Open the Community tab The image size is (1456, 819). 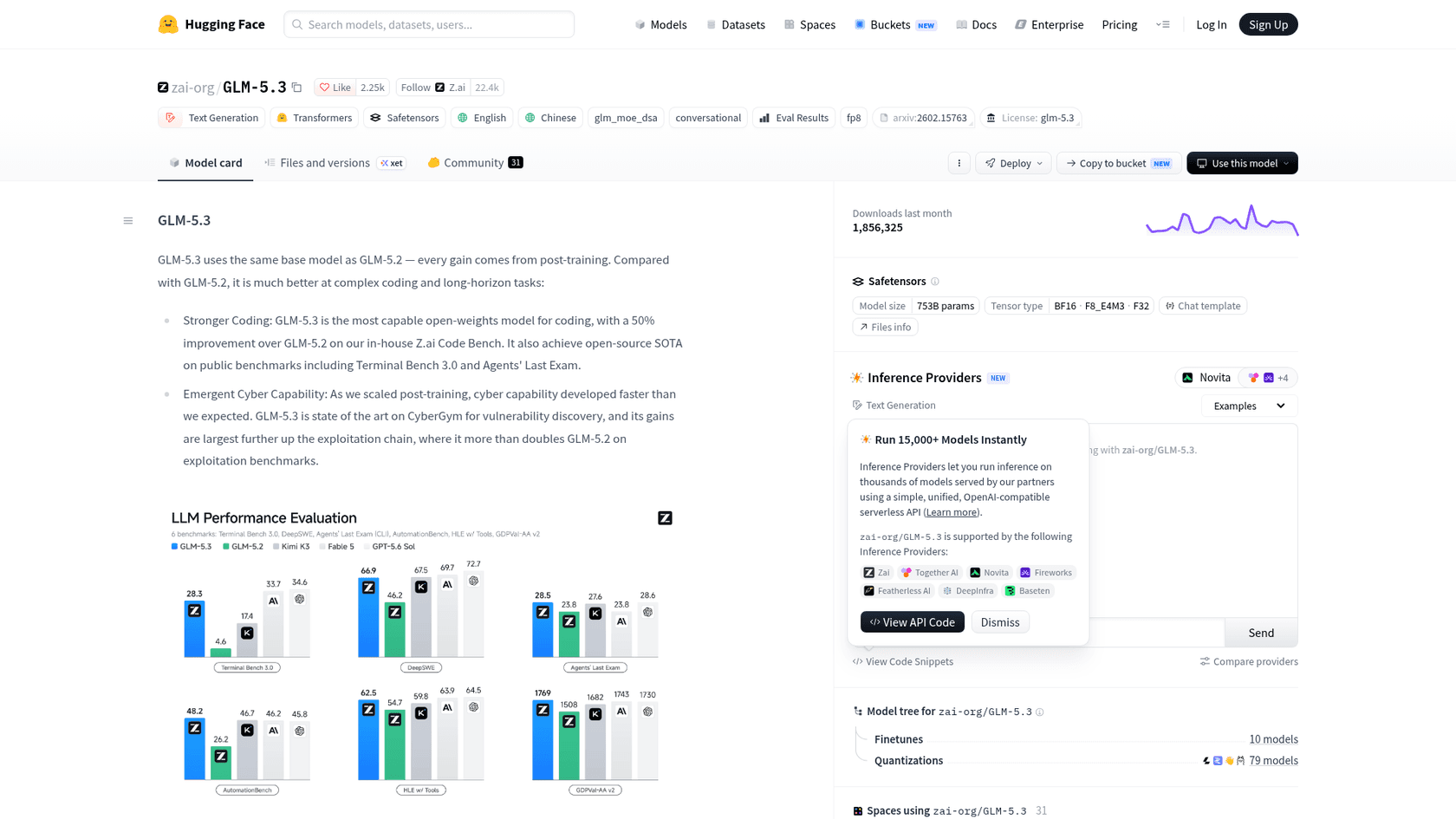(x=475, y=163)
